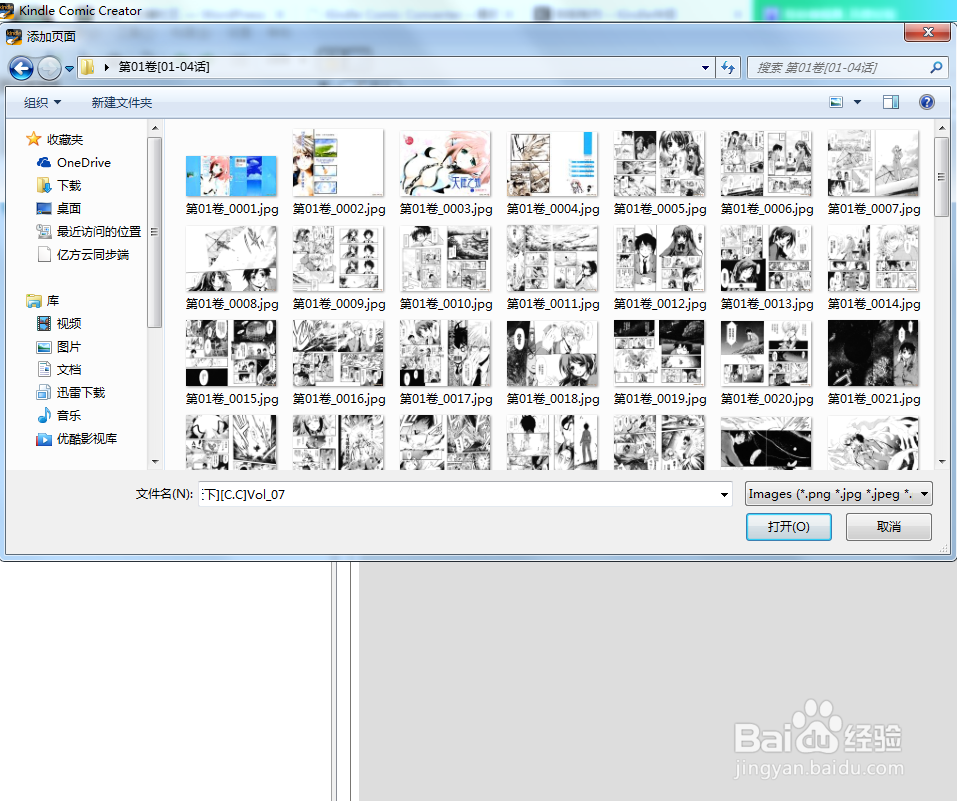Select thumbnail 第01卷_0002.jpg
Viewport: 957px width, 801px height.
tap(338, 162)
